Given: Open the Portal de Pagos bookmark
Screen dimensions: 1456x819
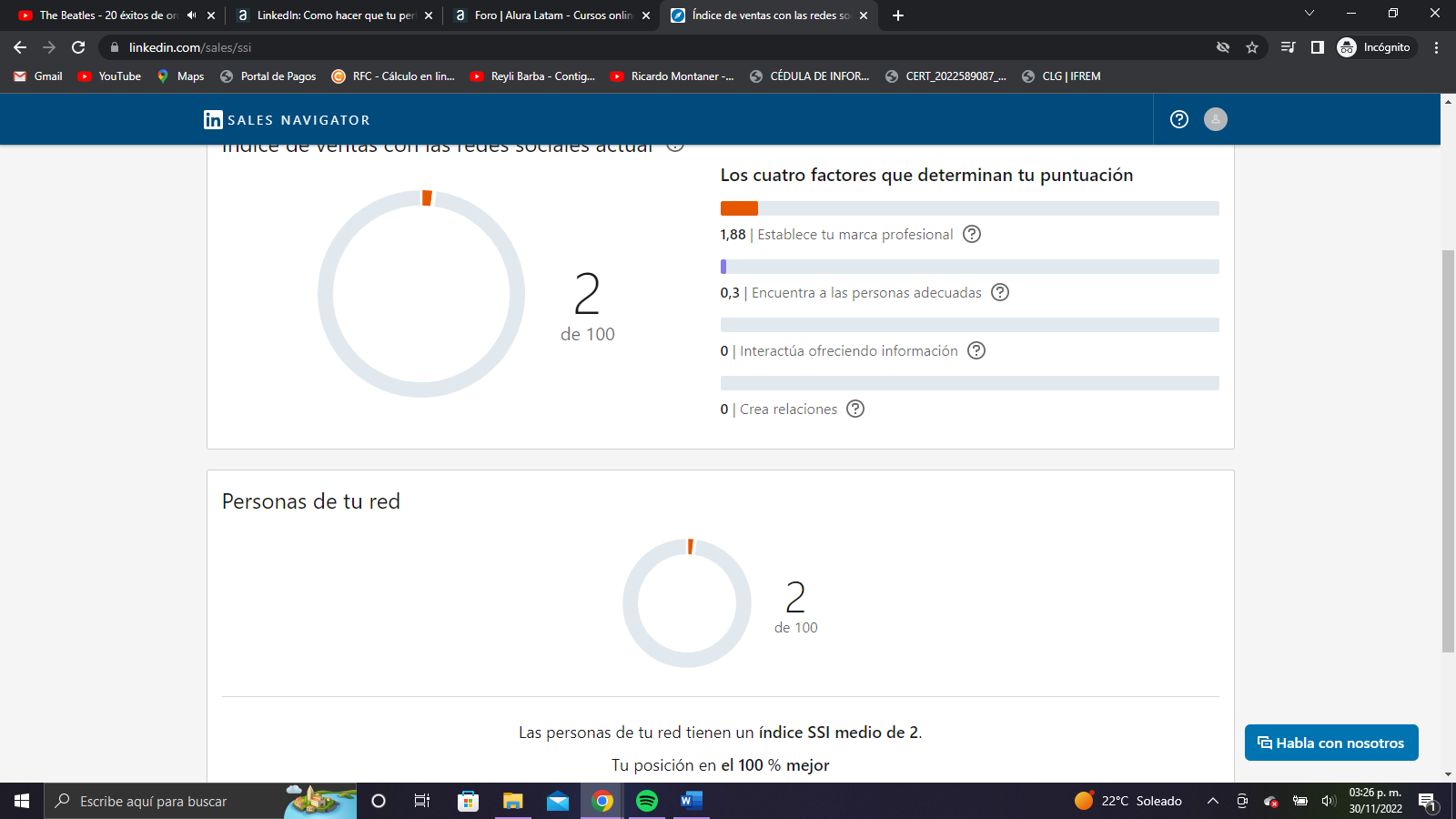Looking at the screenshot, I should click(268, 76).
